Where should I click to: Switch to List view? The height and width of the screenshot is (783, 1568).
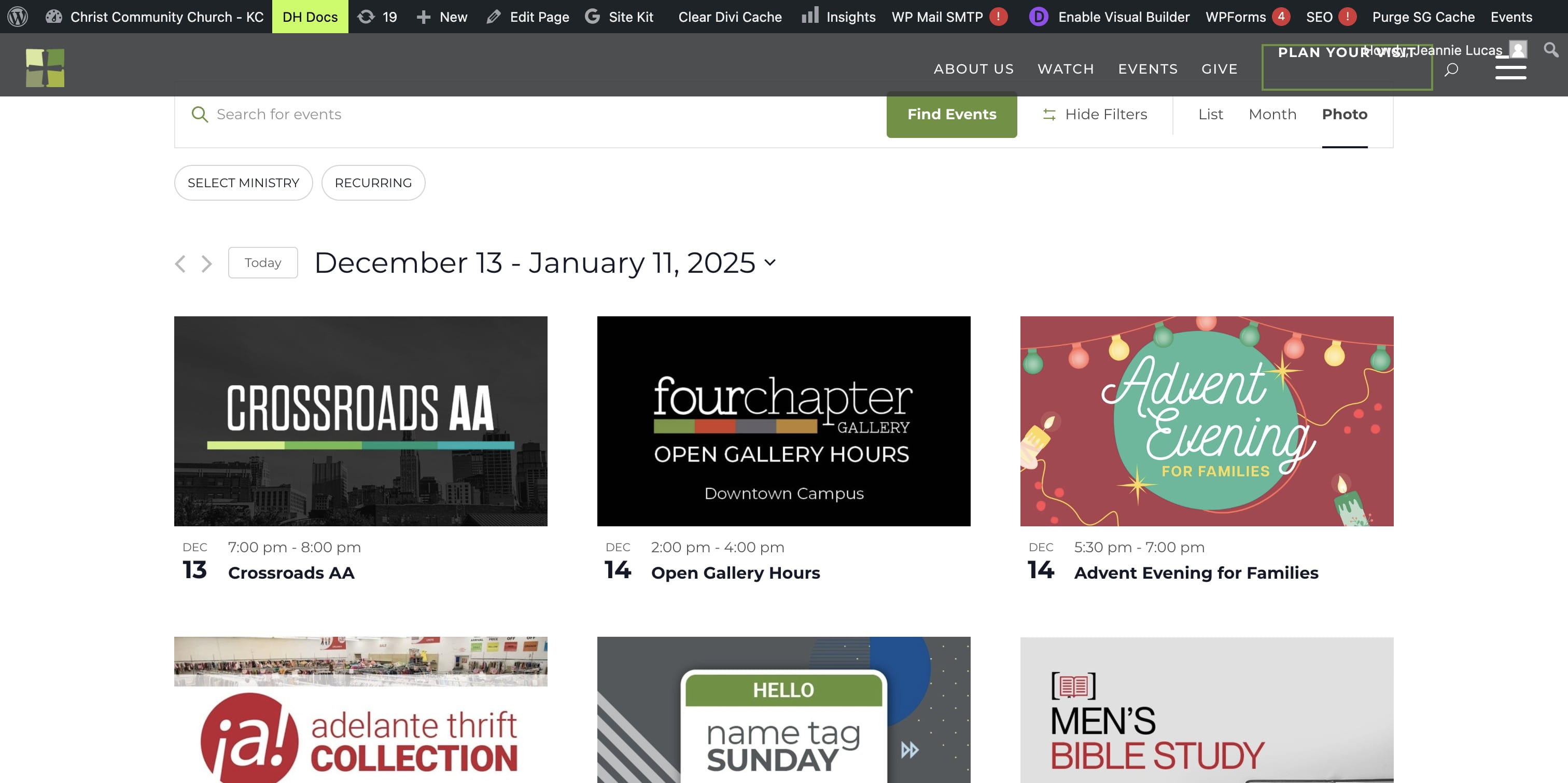pyautogui.click(x=1211, y=114)
